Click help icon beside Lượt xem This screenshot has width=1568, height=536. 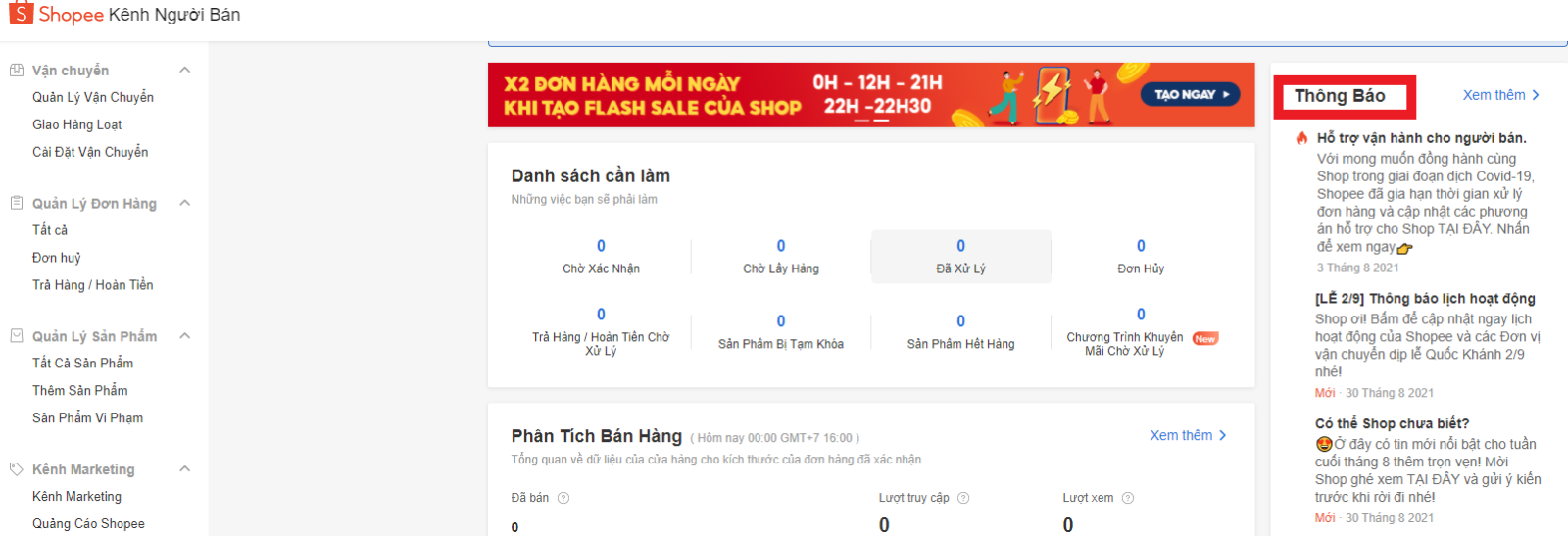coord(1128,498)
